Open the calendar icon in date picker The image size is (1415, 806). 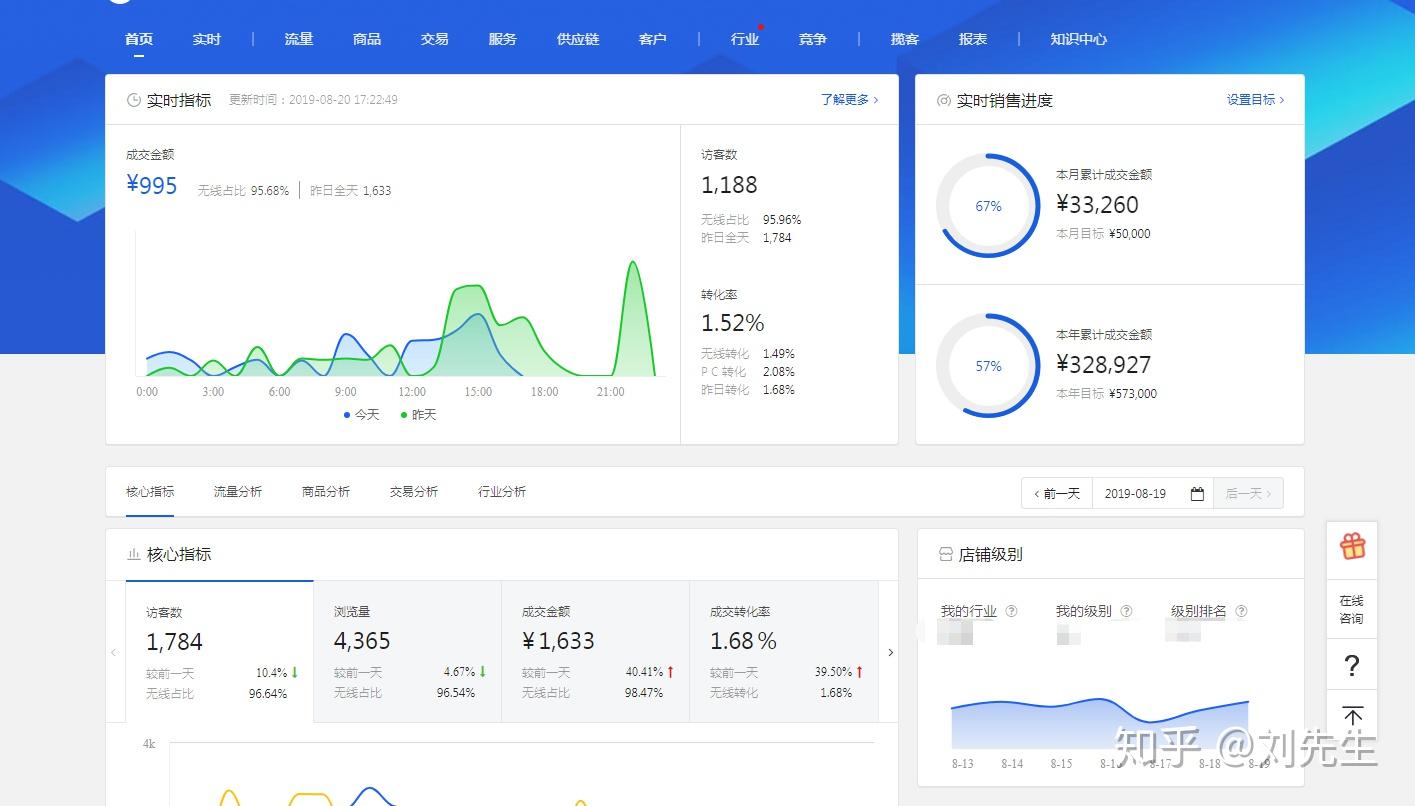1197,493
